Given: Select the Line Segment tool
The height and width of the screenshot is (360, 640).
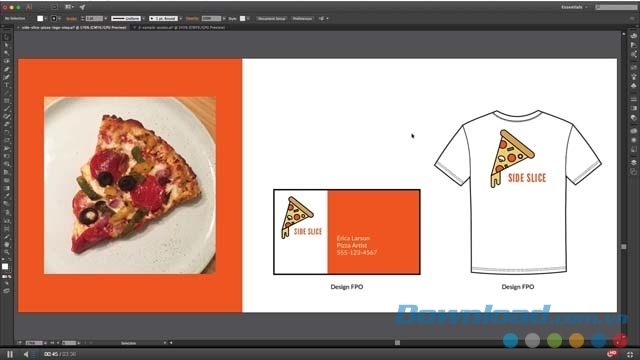Looking at the screenshot, I should point(6,93).
